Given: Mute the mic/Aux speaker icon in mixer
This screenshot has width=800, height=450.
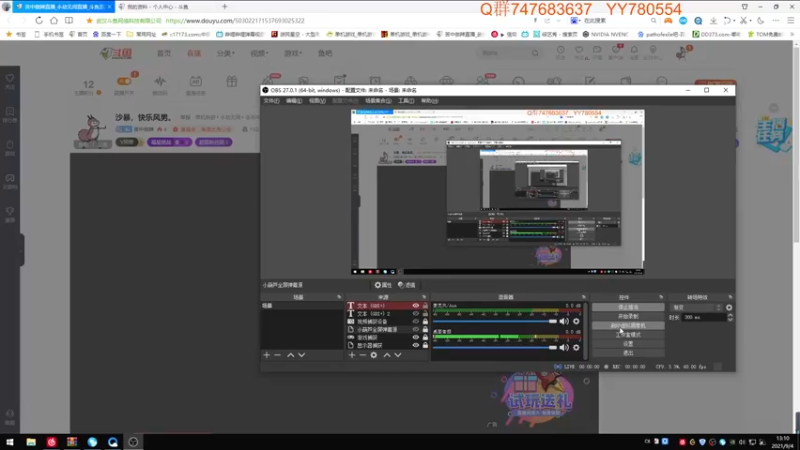Looking at the screenshot, I should (564, 321).
